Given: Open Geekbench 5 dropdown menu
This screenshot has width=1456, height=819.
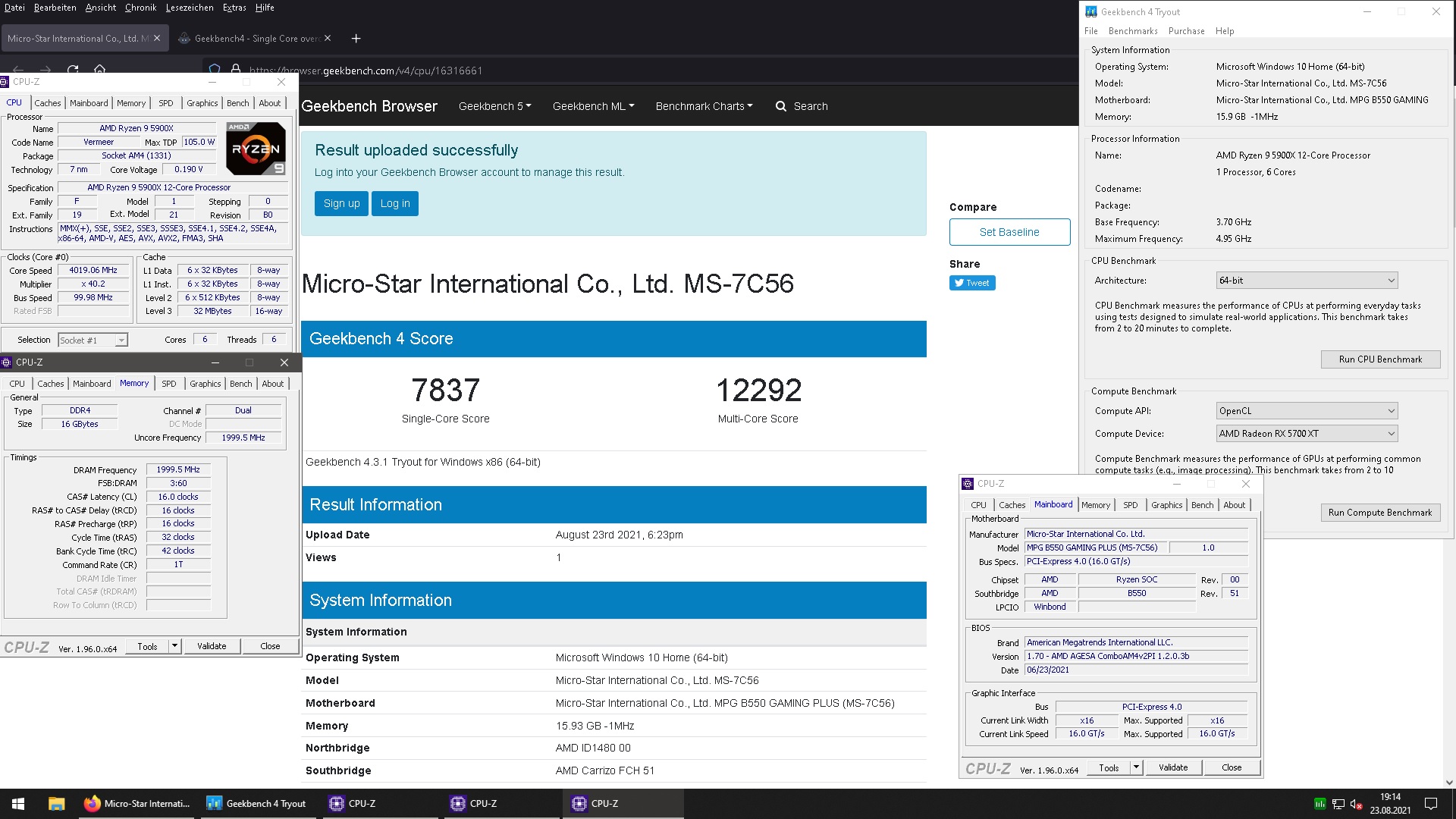Looking at the screenshot, I should tap(494, 106).
